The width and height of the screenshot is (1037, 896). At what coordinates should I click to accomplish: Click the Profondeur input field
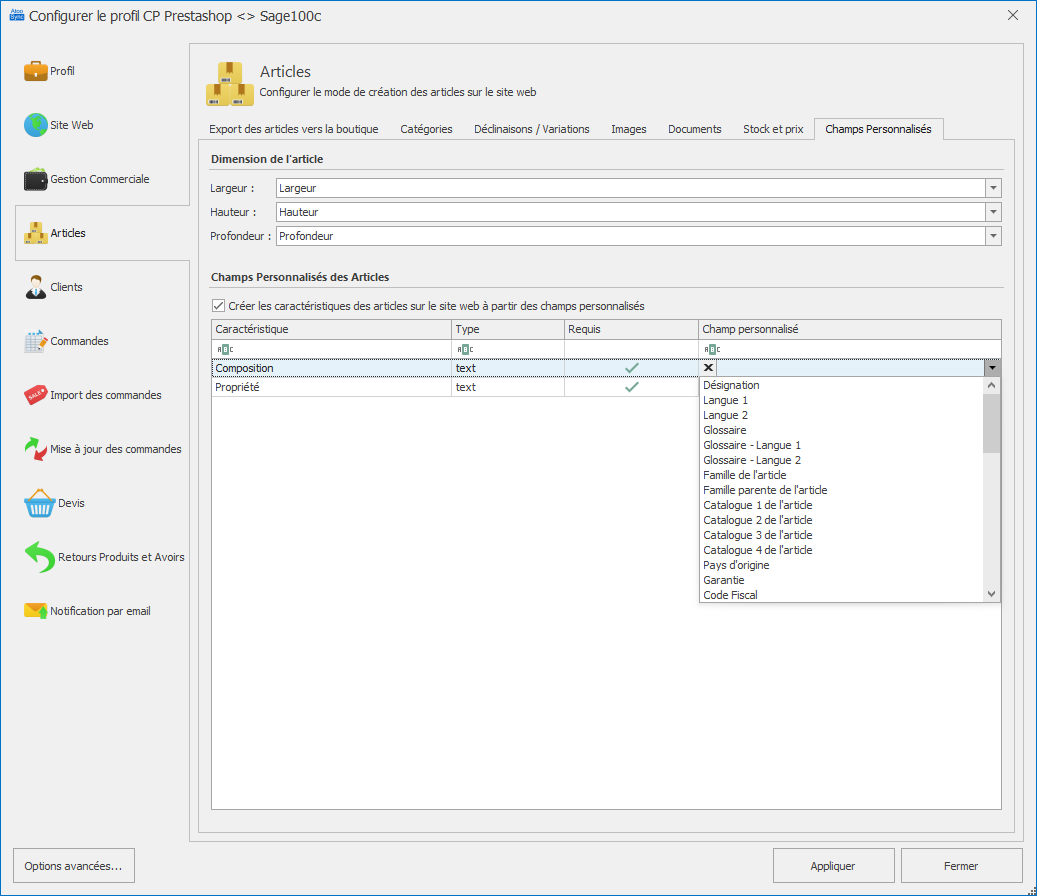(631, 236)
